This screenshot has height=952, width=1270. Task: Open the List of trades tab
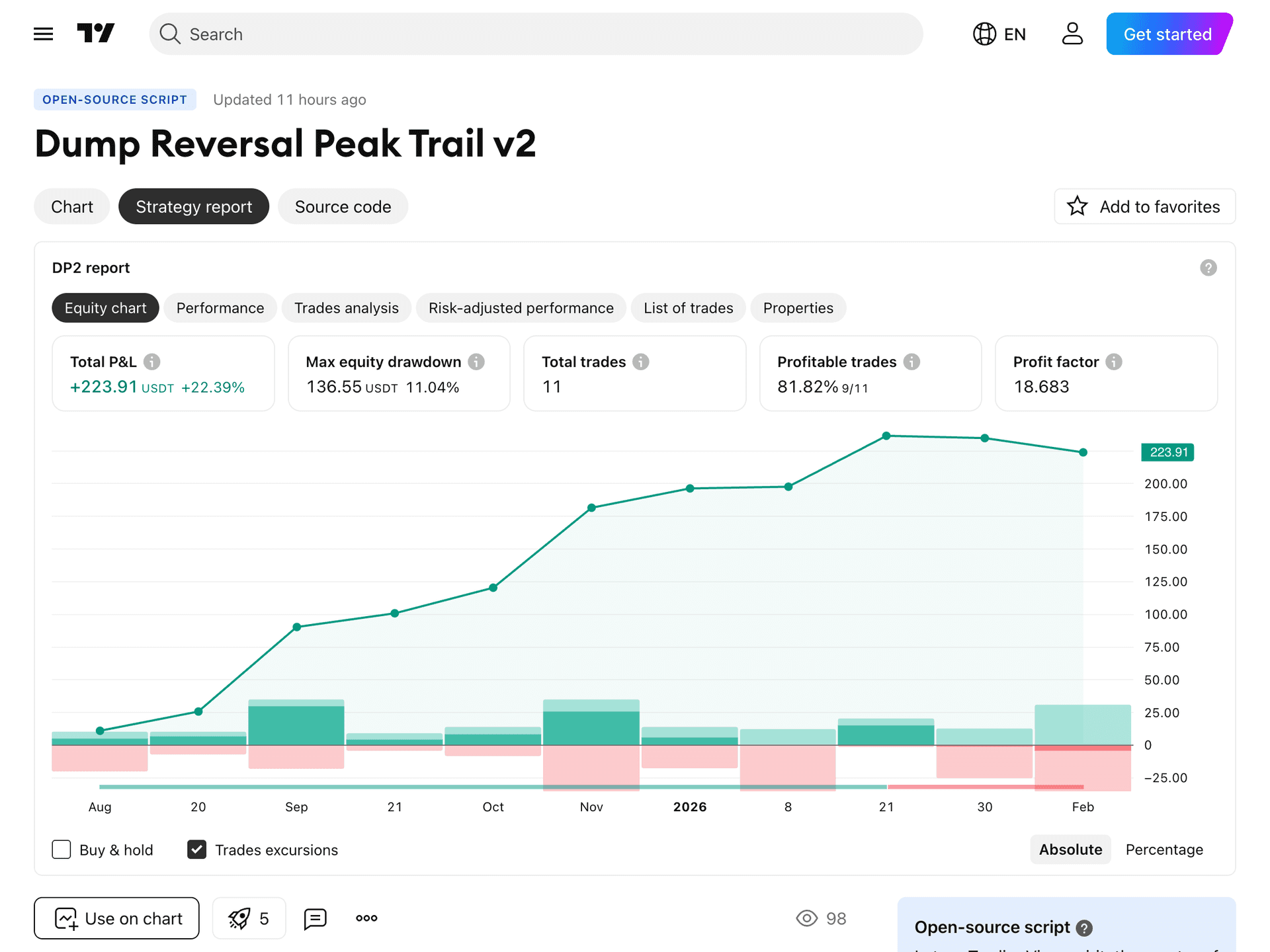[688, 307]
